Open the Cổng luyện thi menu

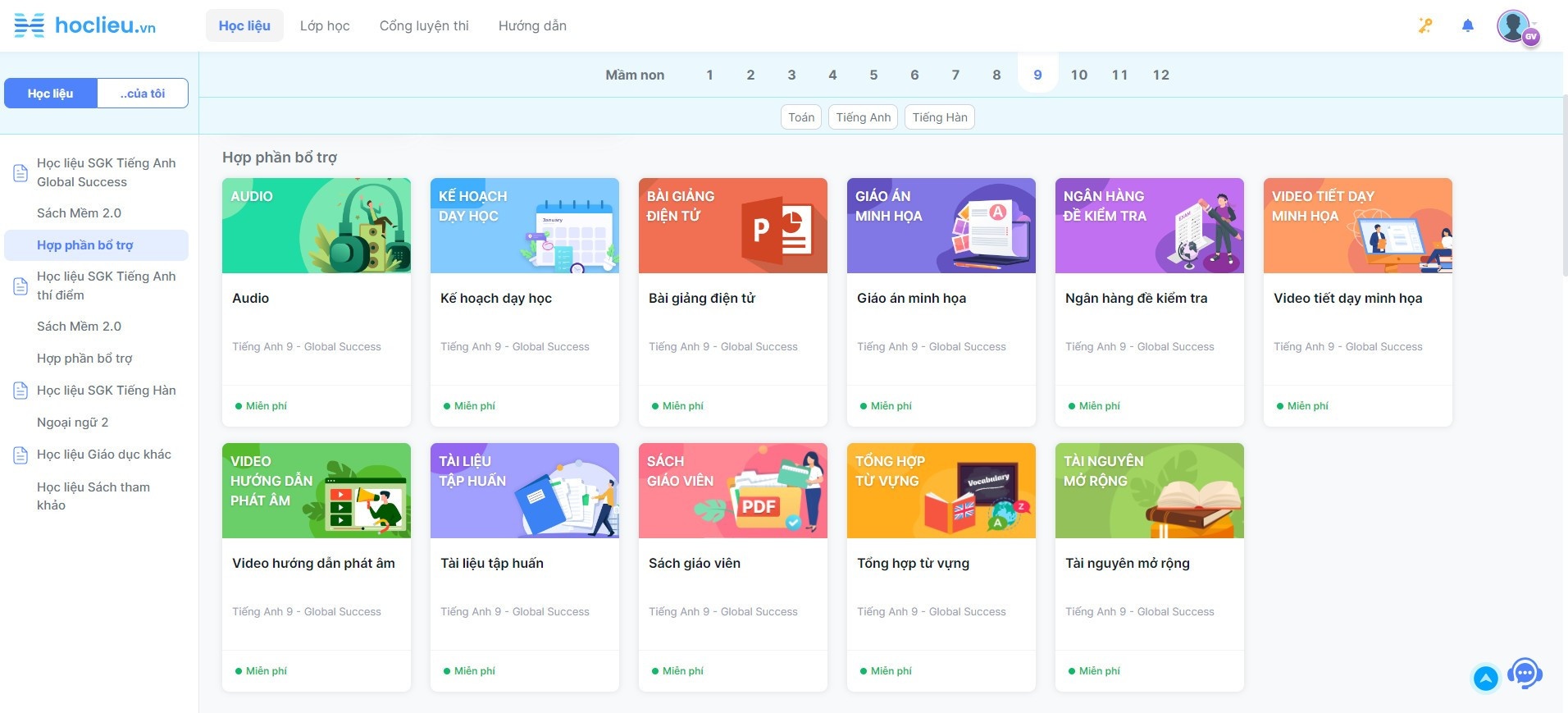click(424, 25)
